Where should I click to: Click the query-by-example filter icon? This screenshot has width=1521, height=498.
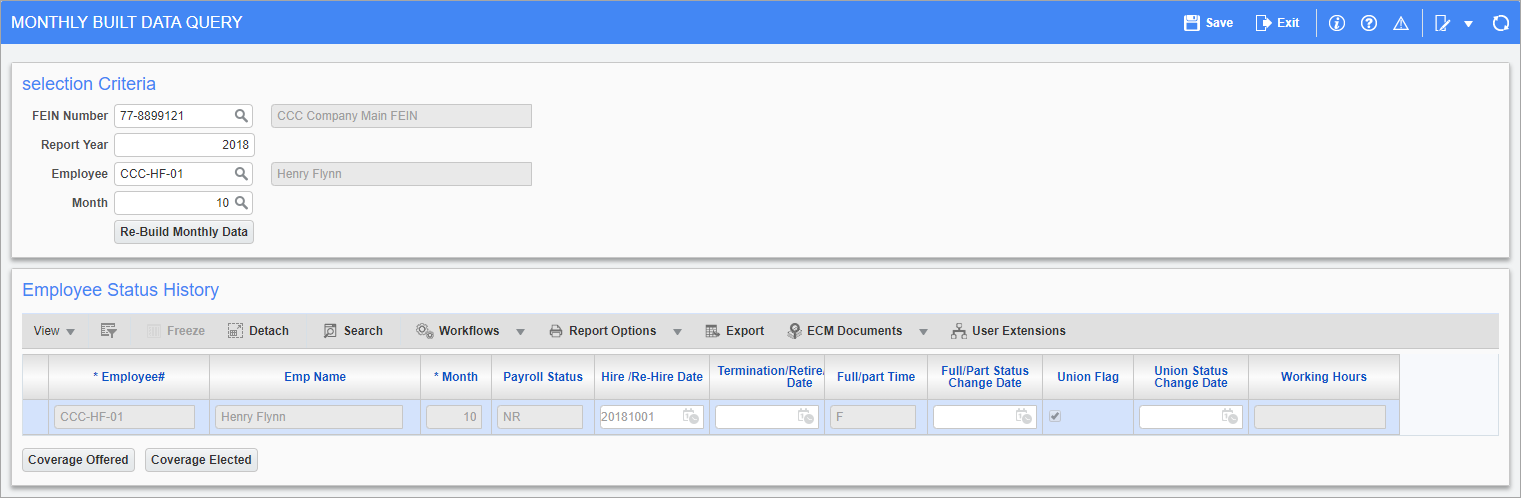(x=109, y=331)
